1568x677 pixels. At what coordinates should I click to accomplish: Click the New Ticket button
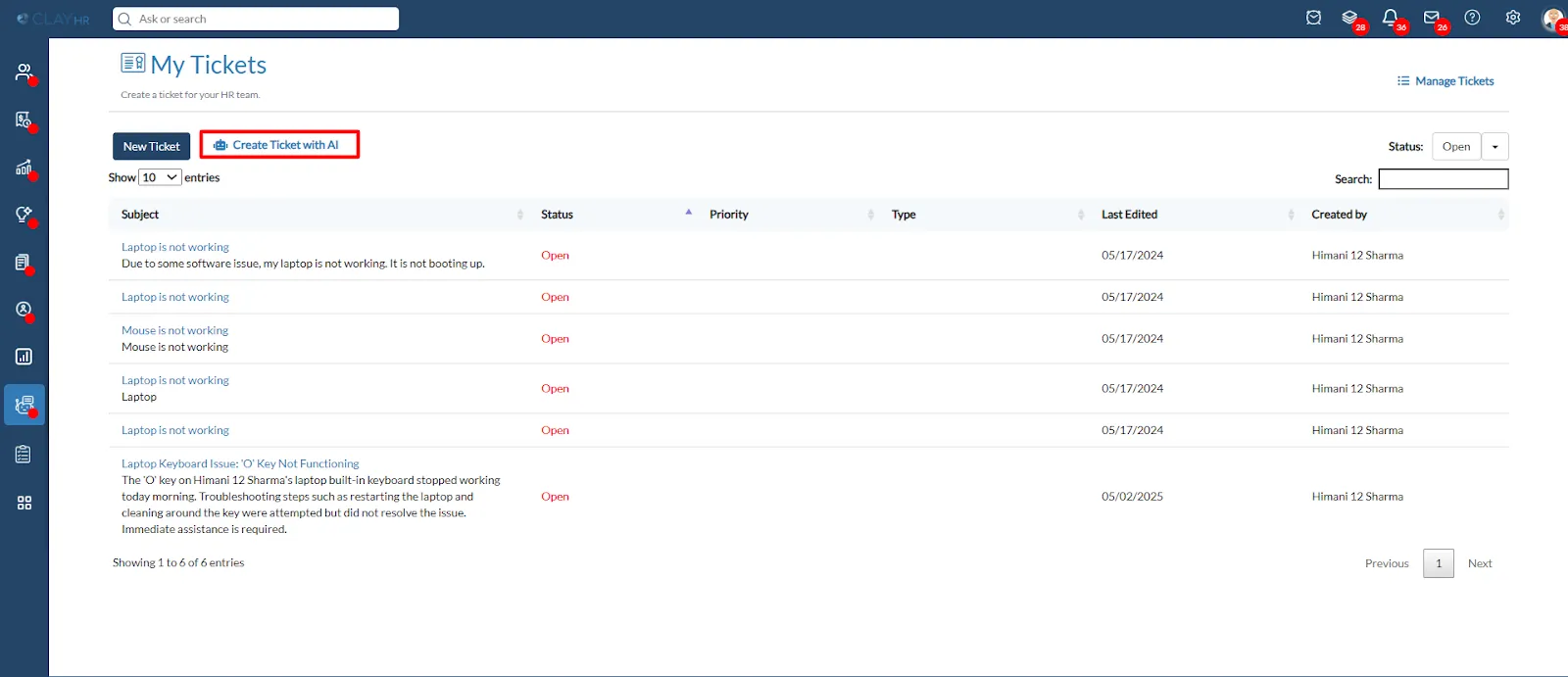click(152, 146)
